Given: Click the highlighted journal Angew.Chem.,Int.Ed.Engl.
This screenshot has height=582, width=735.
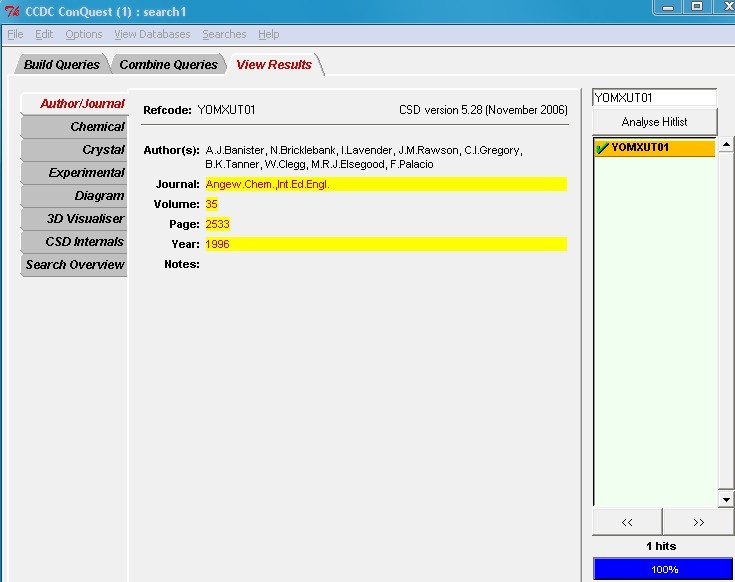Looking at the screenshot, I should click(386, 184).
